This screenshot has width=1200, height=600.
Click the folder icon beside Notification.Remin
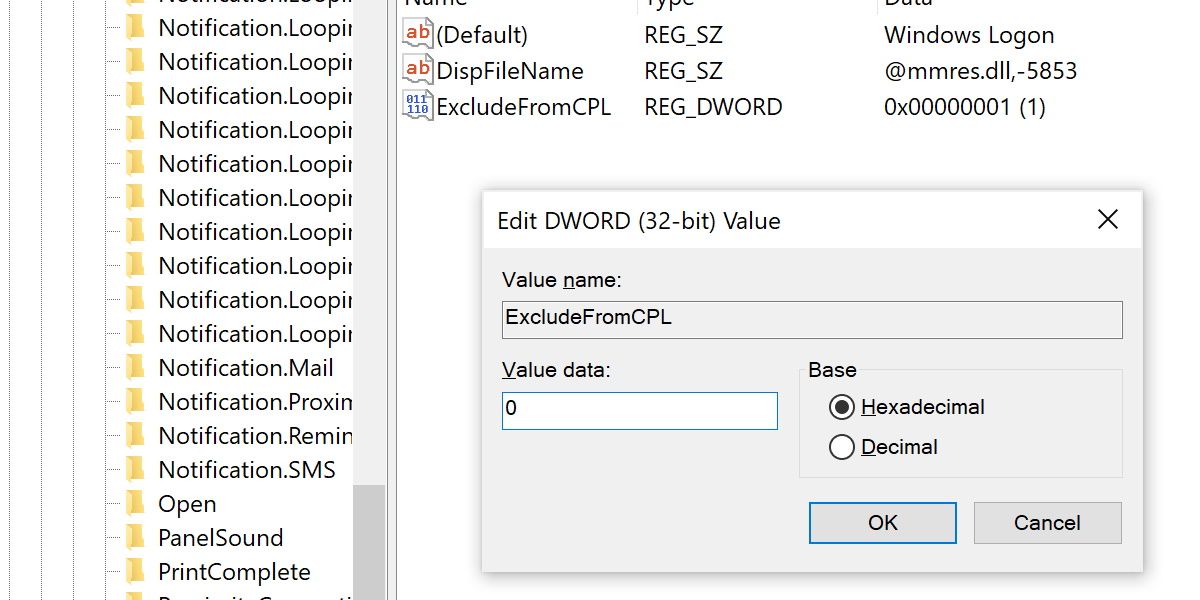[x=135, y=435]
